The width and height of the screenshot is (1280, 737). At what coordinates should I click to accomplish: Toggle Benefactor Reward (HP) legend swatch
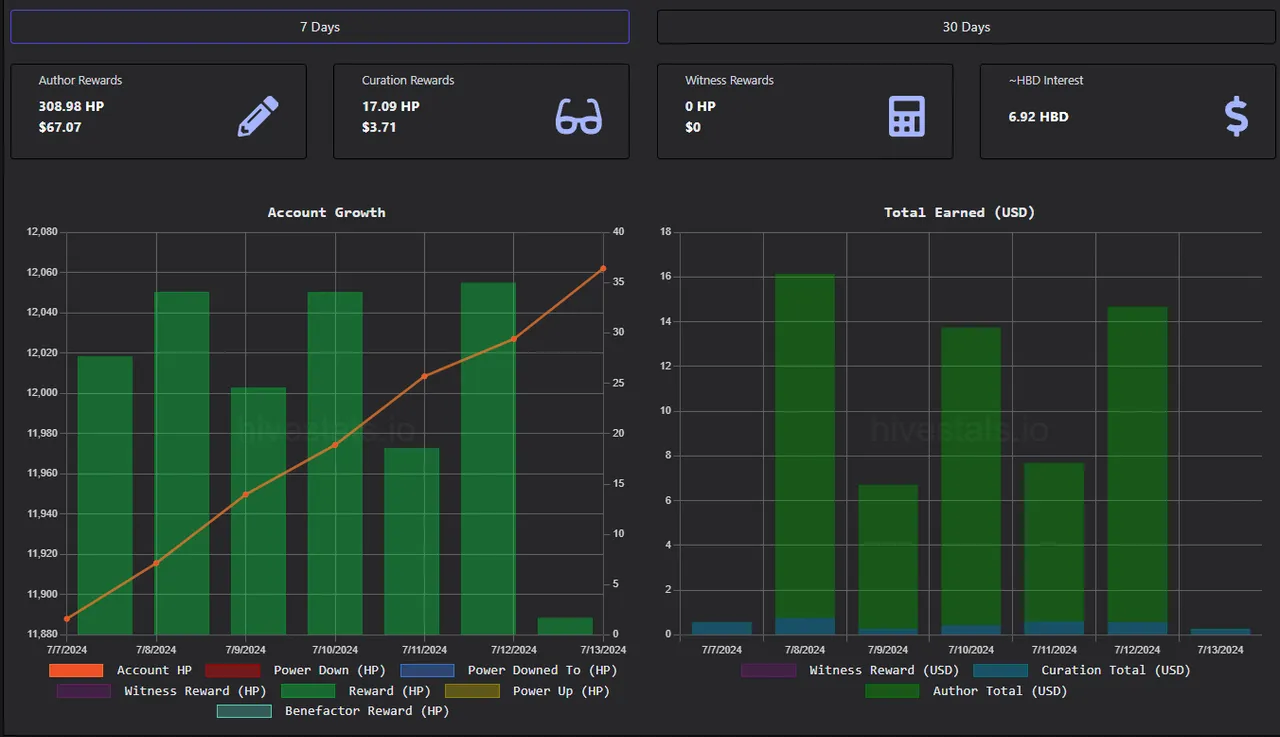tap(244, 711)
